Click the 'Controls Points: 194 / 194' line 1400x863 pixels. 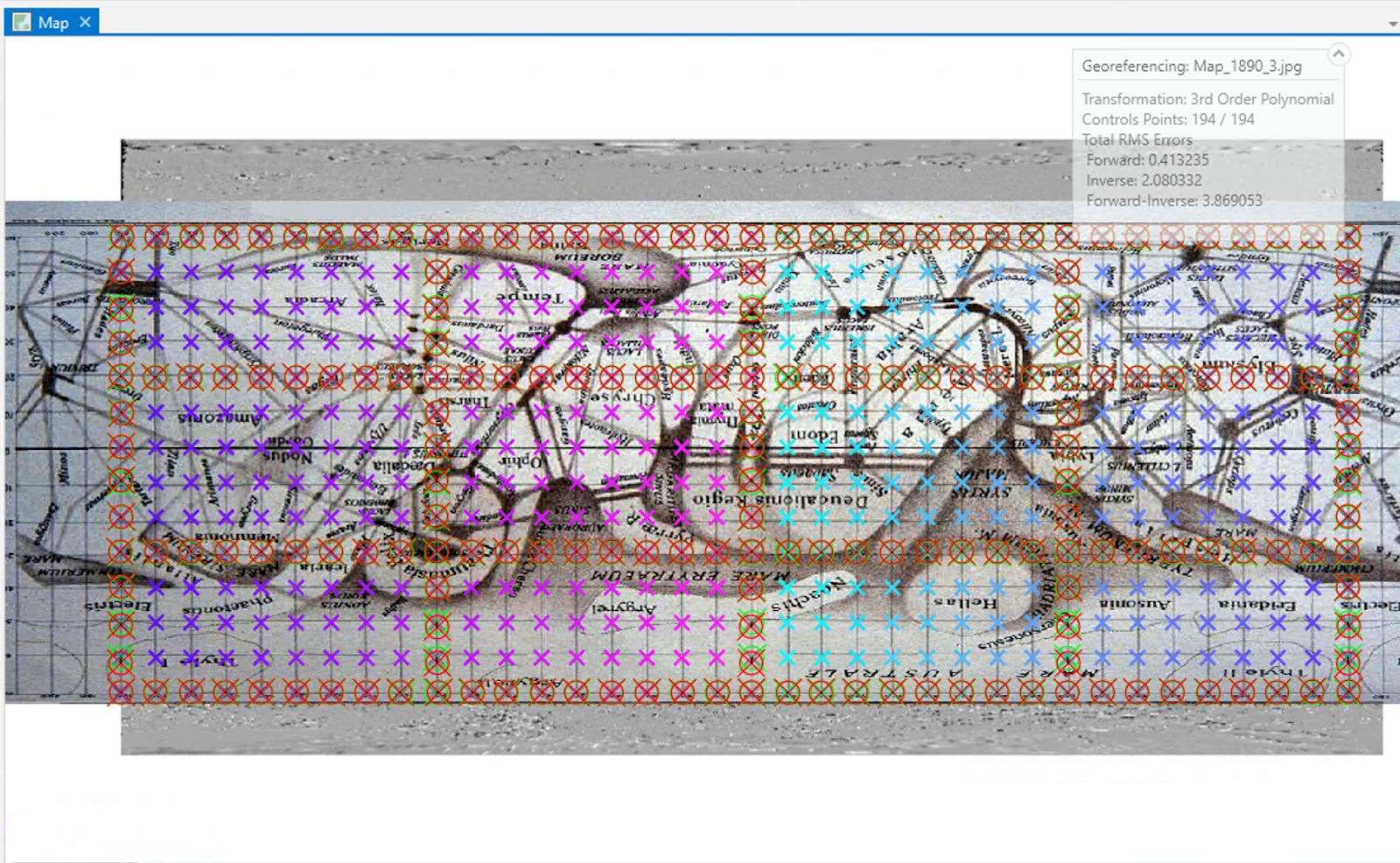1168,119
